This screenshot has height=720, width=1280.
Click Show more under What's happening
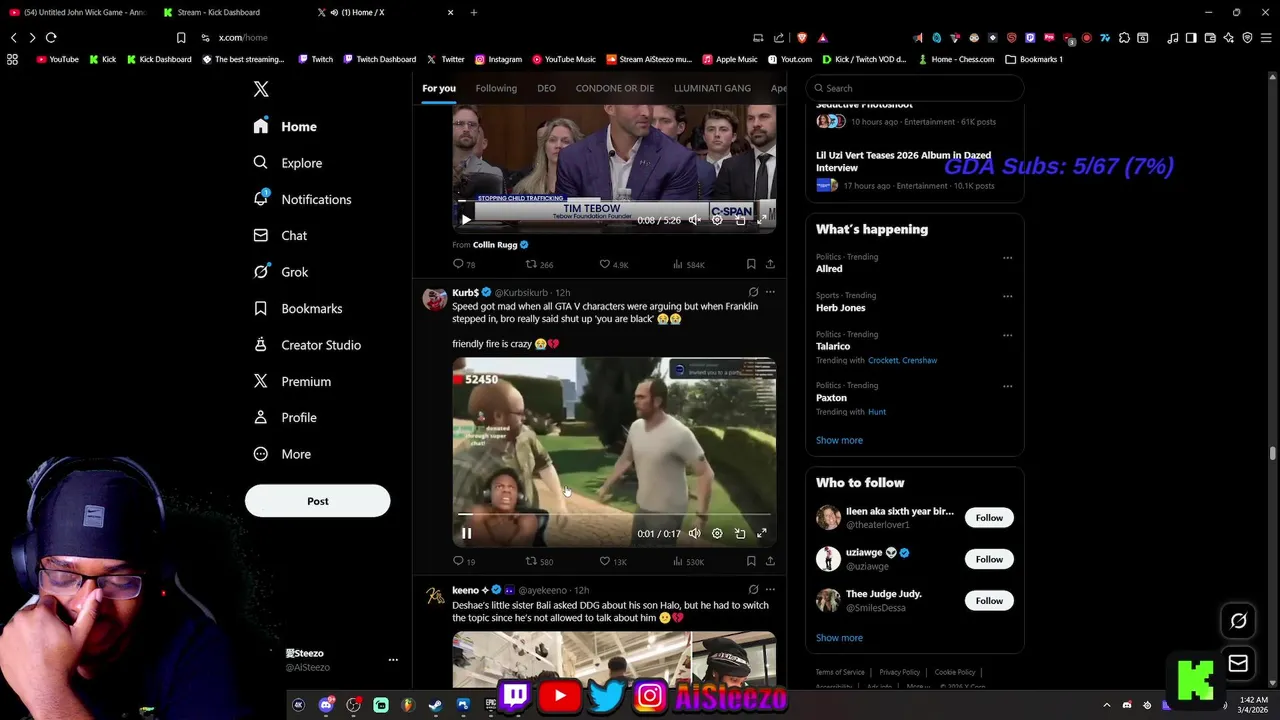coord(839,440)
